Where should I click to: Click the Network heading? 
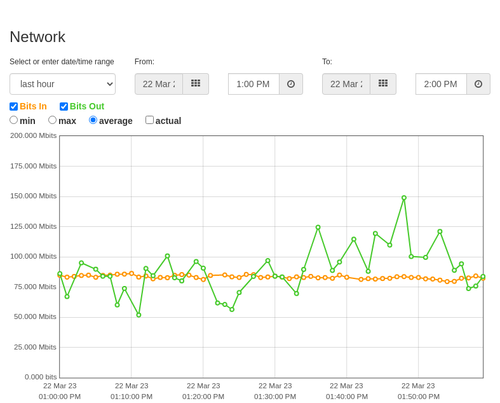pos(37,37)
